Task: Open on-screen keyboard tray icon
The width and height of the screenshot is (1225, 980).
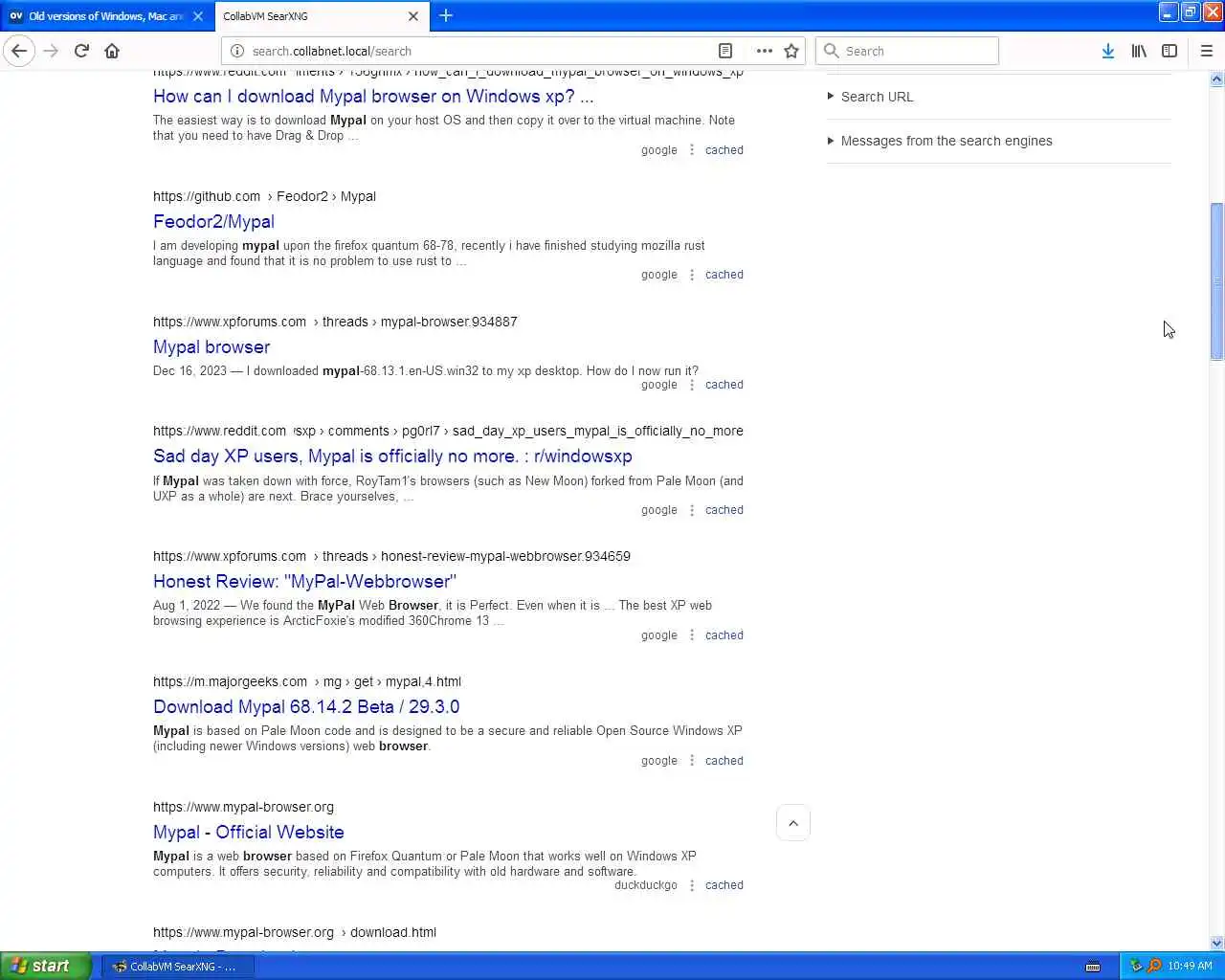Action: (x=1093, y=967)
